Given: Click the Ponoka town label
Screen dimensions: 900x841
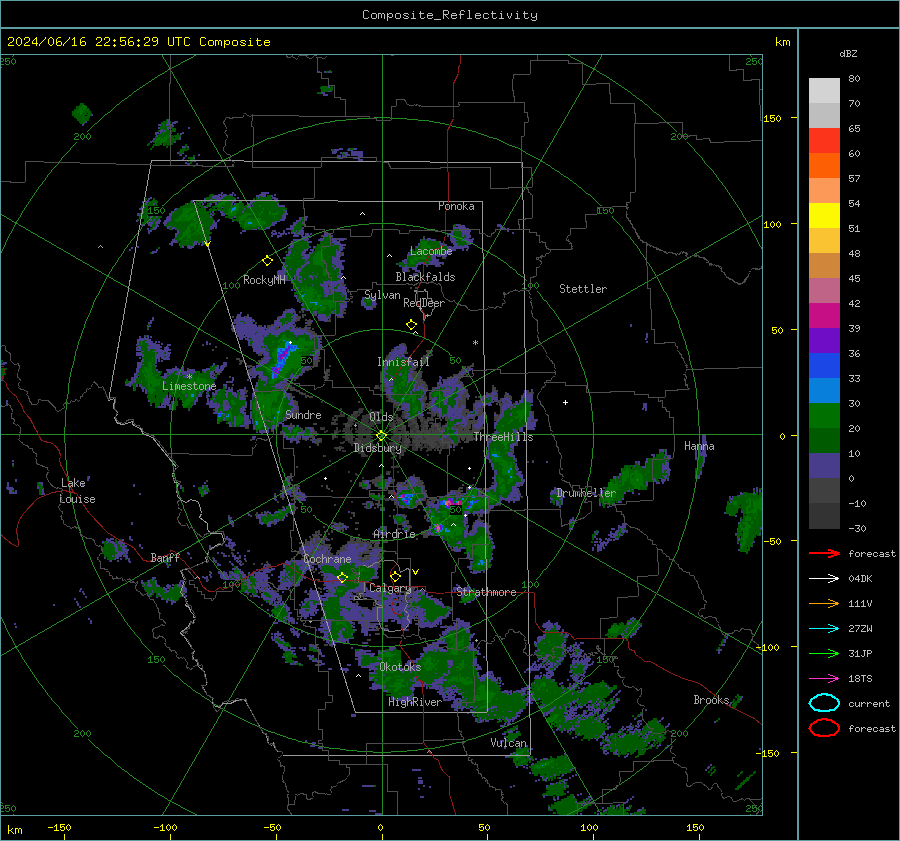Looking at the screenshot, I should click(x=456, y=206).
